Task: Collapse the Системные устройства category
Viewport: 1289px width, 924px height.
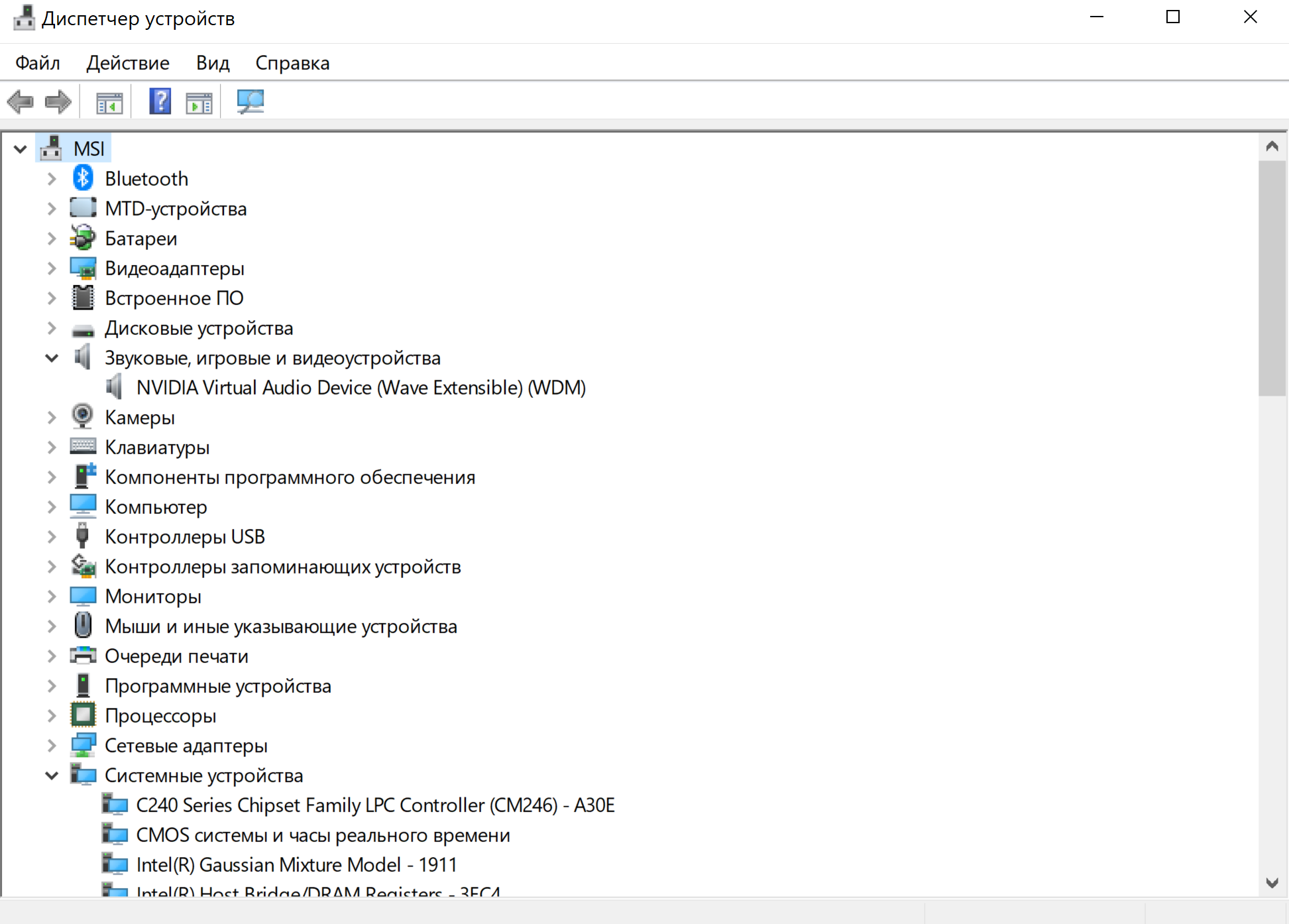Action: 52,776
